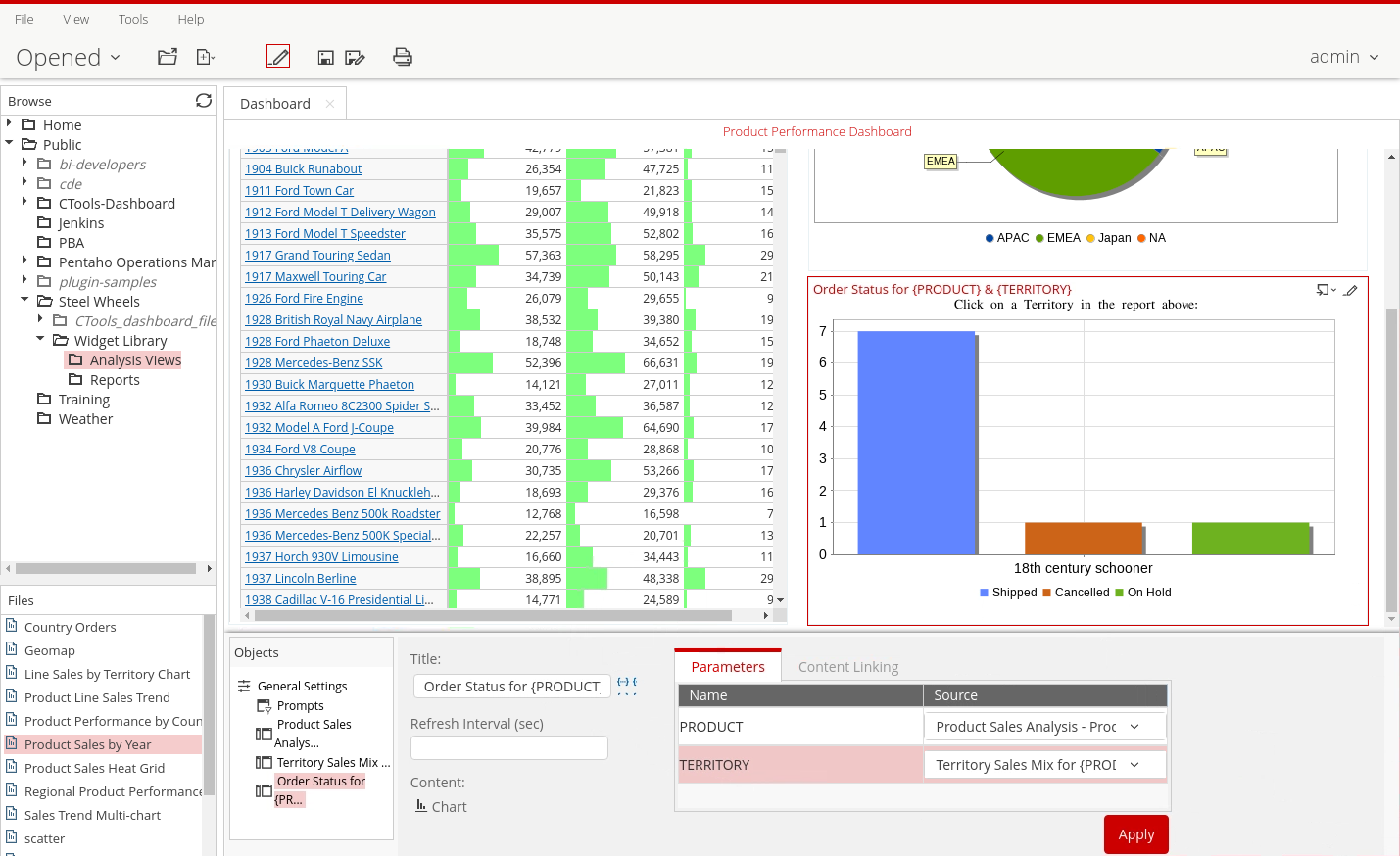Click the New document toolbar icon
Screen dimensions: 1400x856
click(205, 57)
